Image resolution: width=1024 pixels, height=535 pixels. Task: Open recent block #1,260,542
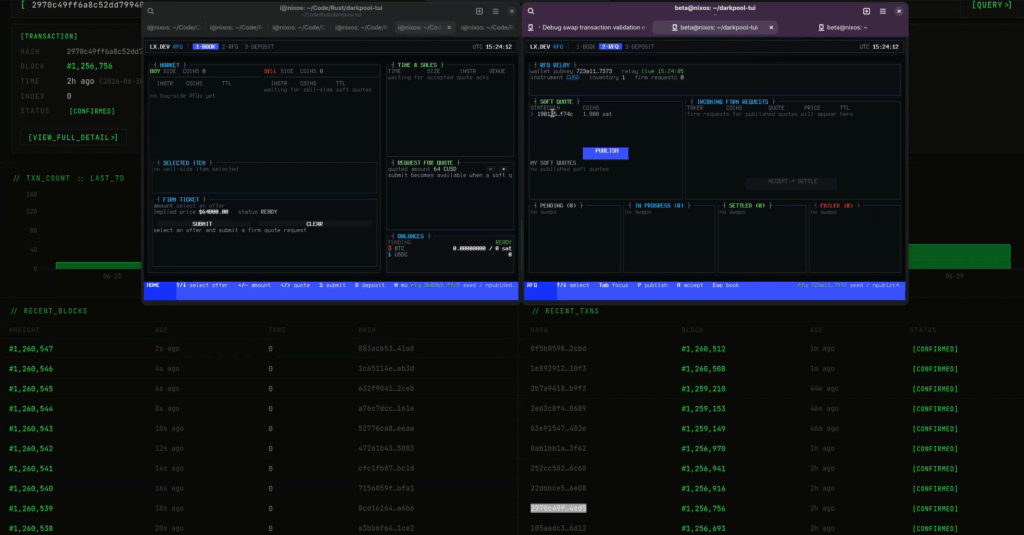pos(31,449)
